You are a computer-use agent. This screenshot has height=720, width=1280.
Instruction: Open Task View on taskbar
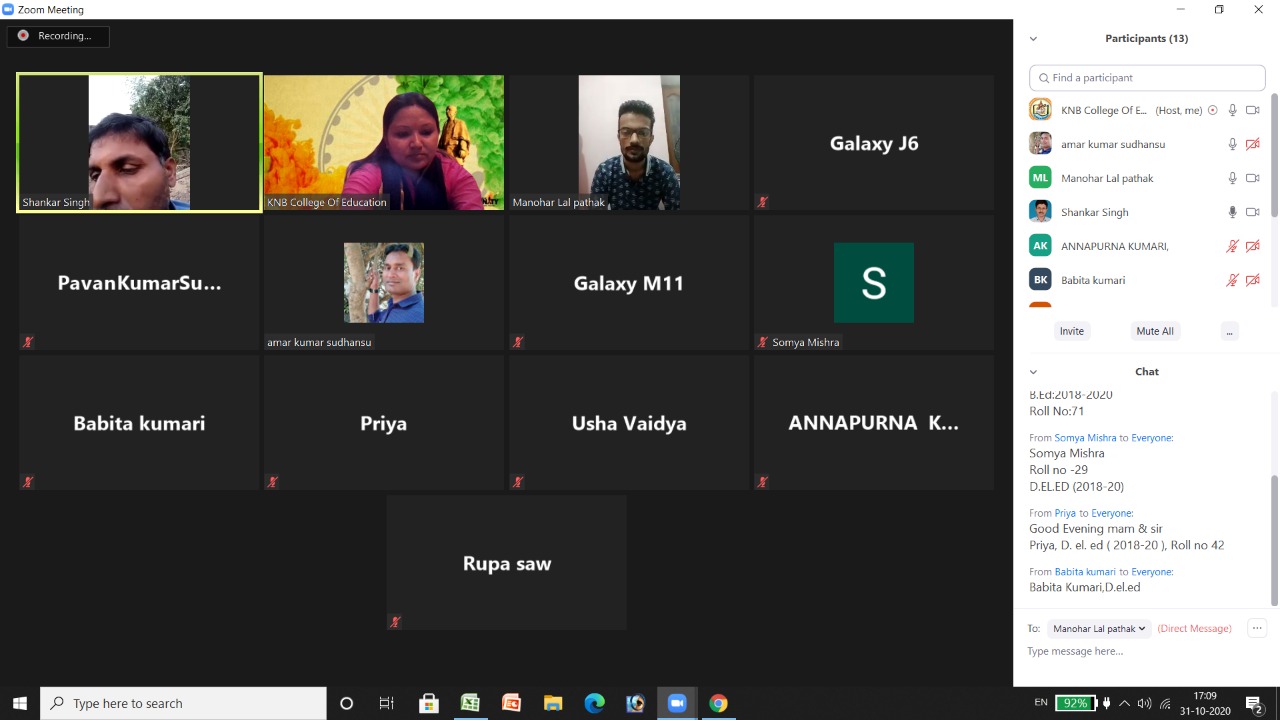click(x=387, y=703)
